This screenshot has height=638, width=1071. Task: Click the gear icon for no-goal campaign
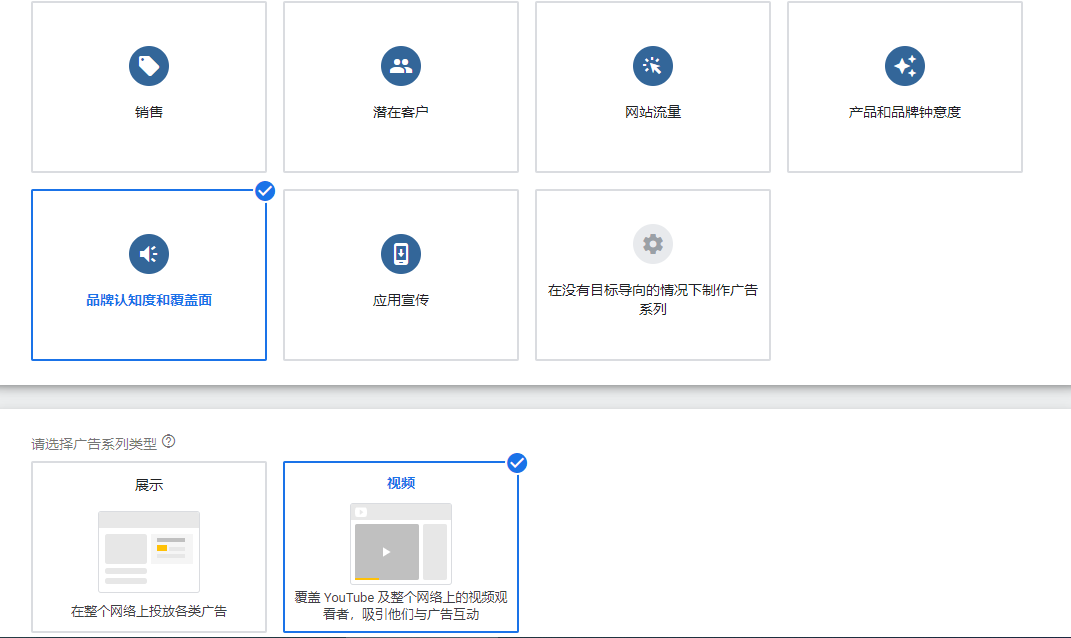(653, 244)
